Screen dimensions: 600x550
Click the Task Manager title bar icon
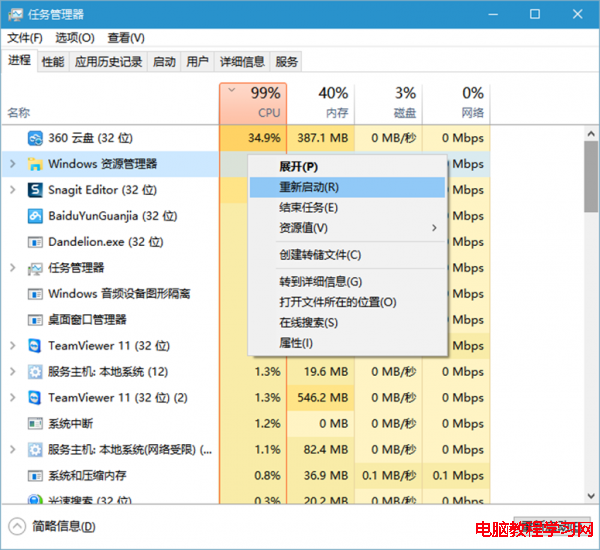[16, 15]
